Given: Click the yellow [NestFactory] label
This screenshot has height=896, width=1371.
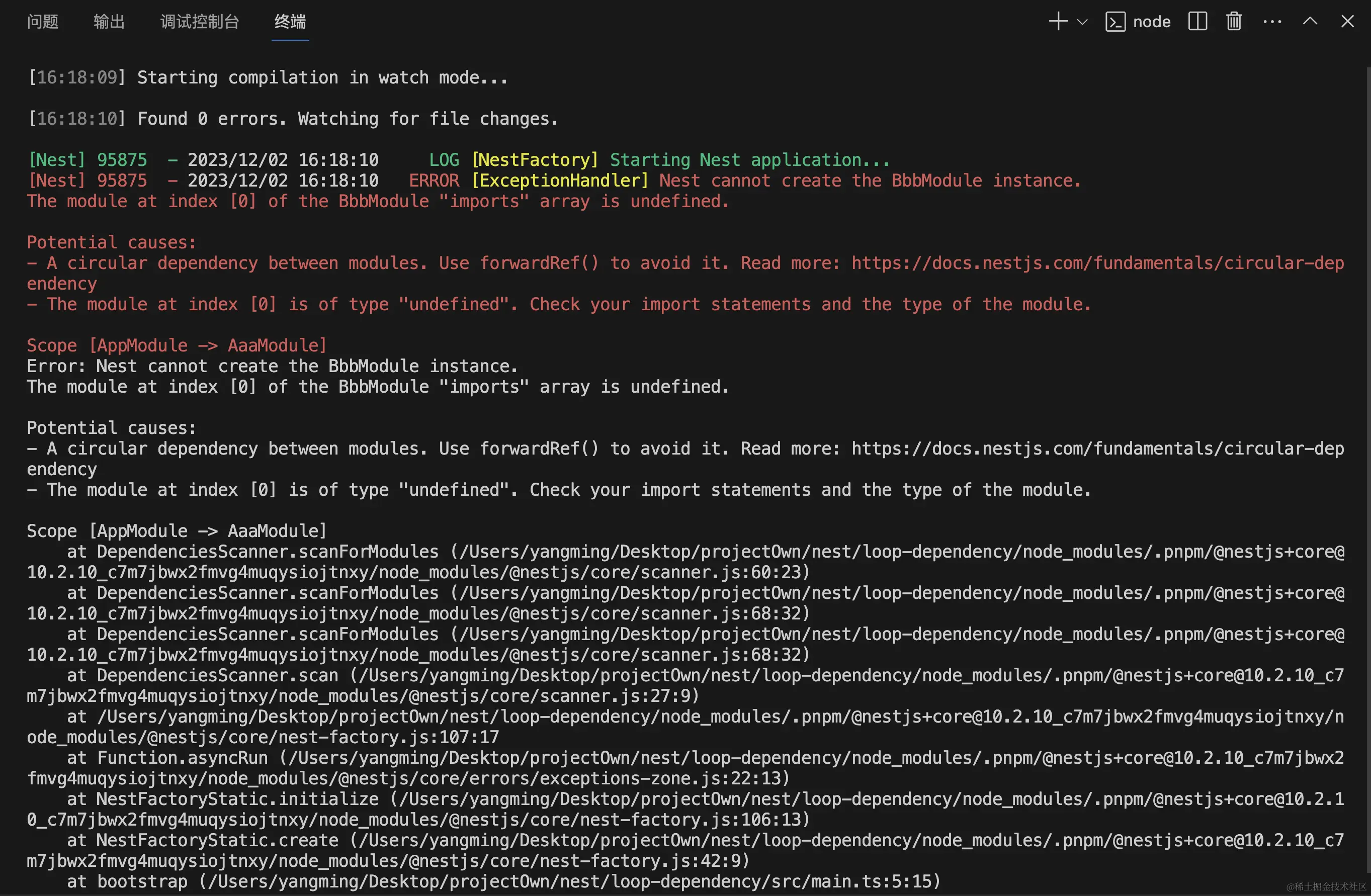Looking at the screenshot, I should click(535, 160).
